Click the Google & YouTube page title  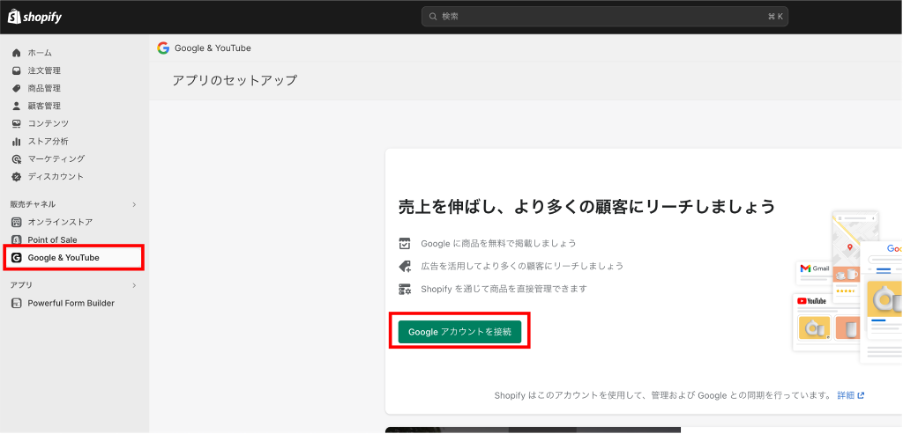click(x=213, y=48)
